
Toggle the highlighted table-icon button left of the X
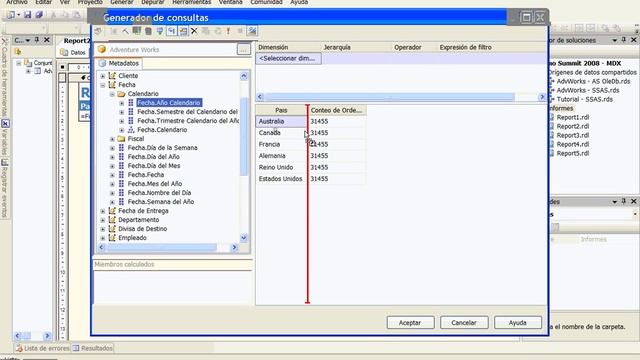[183, 31]
